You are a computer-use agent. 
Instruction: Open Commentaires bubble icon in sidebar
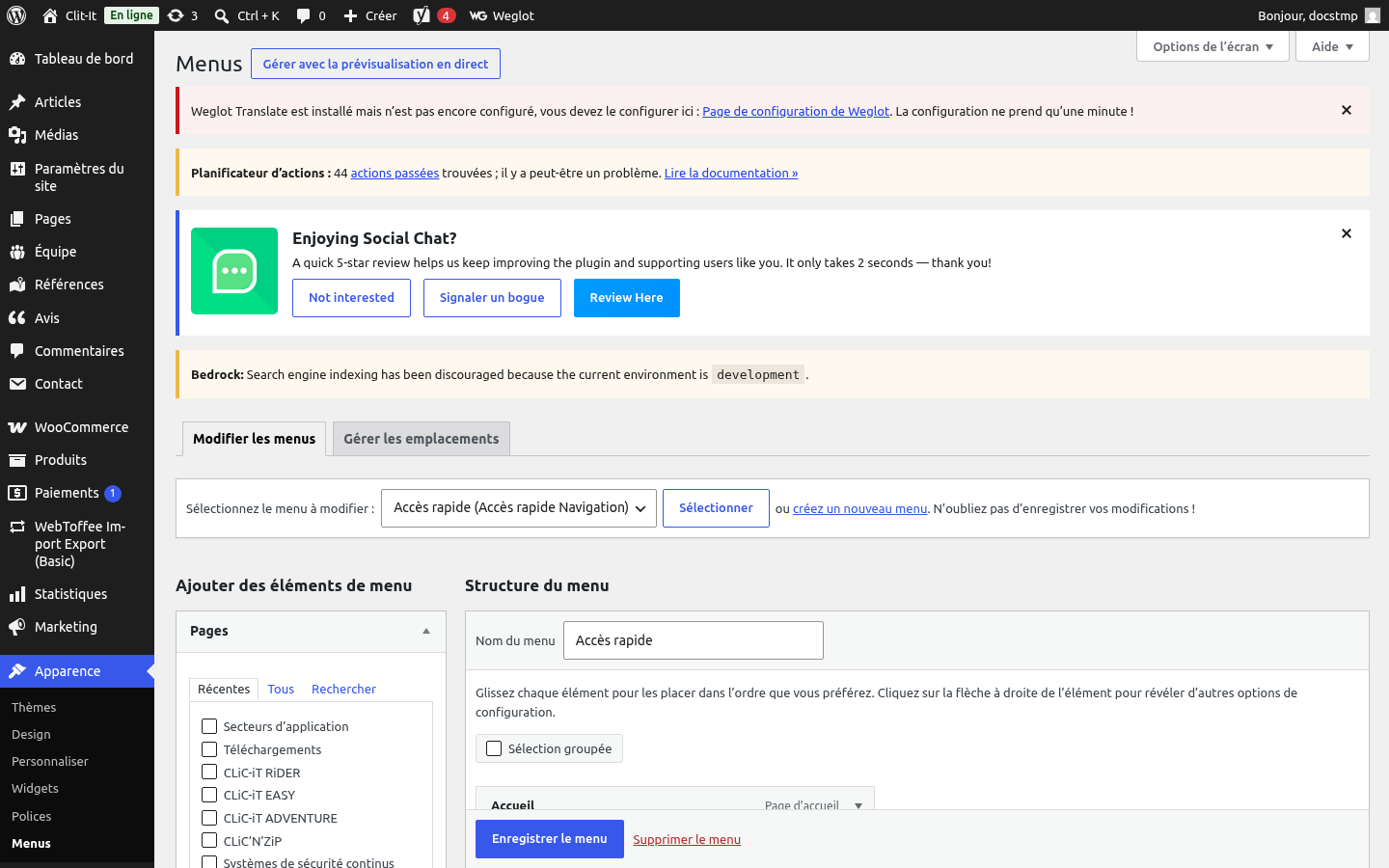(x=17, y=351)
